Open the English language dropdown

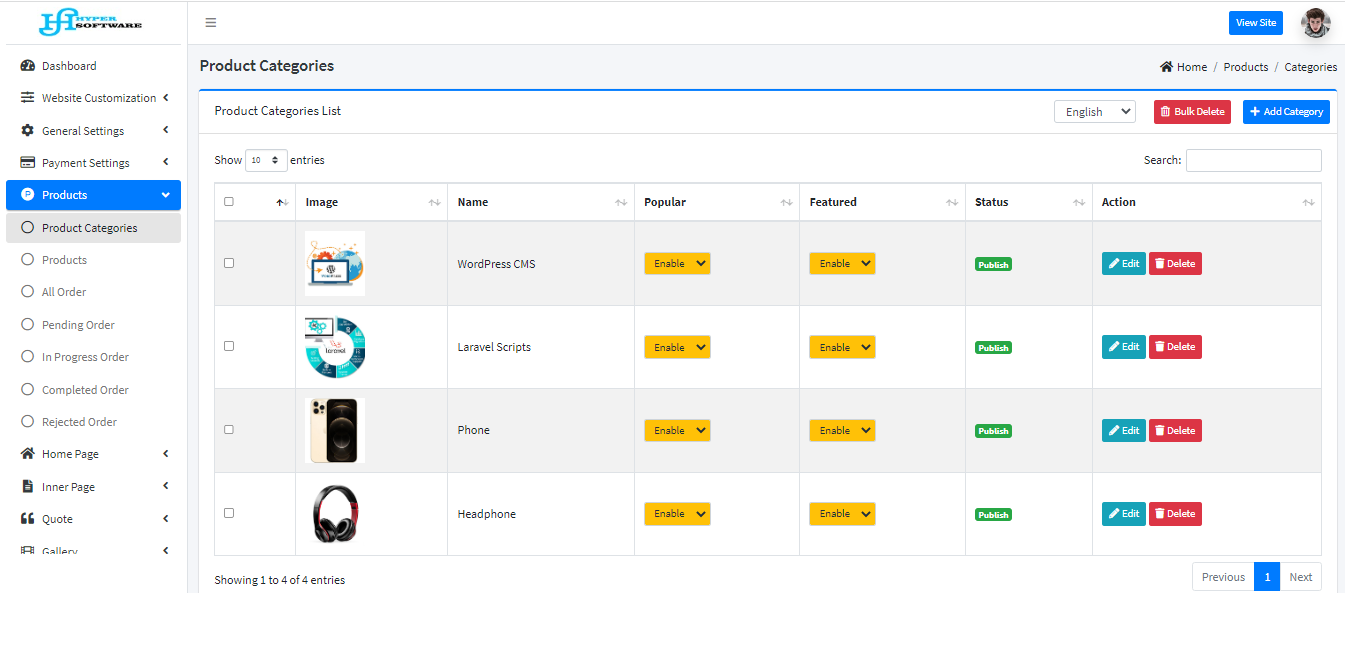(x=1094, y=112)
